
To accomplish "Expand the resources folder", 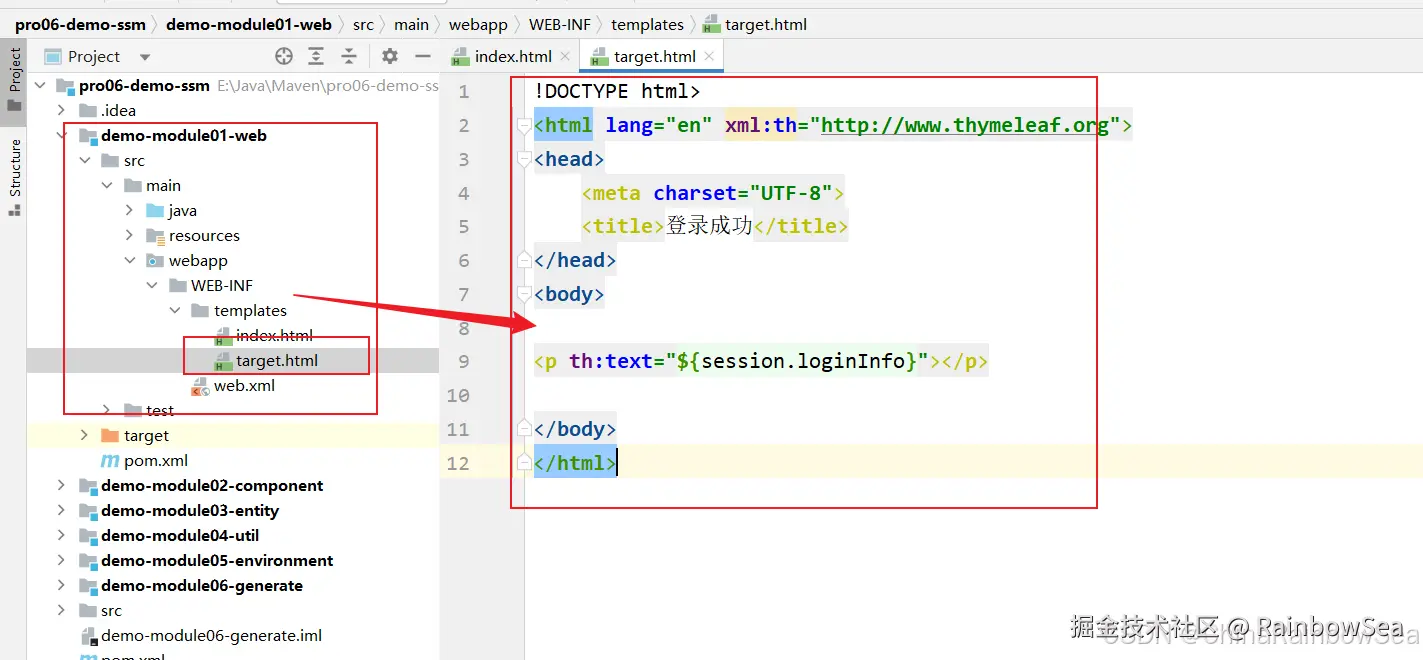I will click(129, 236).
